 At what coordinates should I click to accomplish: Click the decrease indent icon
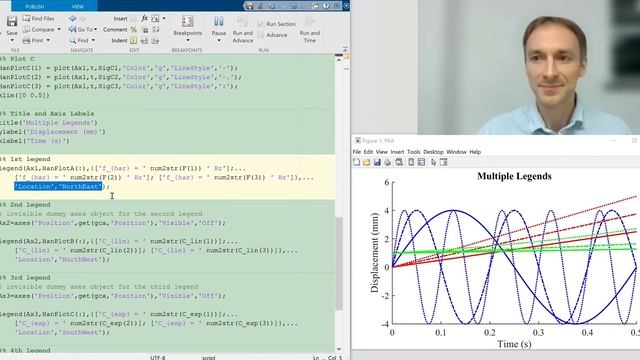pyautogui.click(x=155, y=40)
